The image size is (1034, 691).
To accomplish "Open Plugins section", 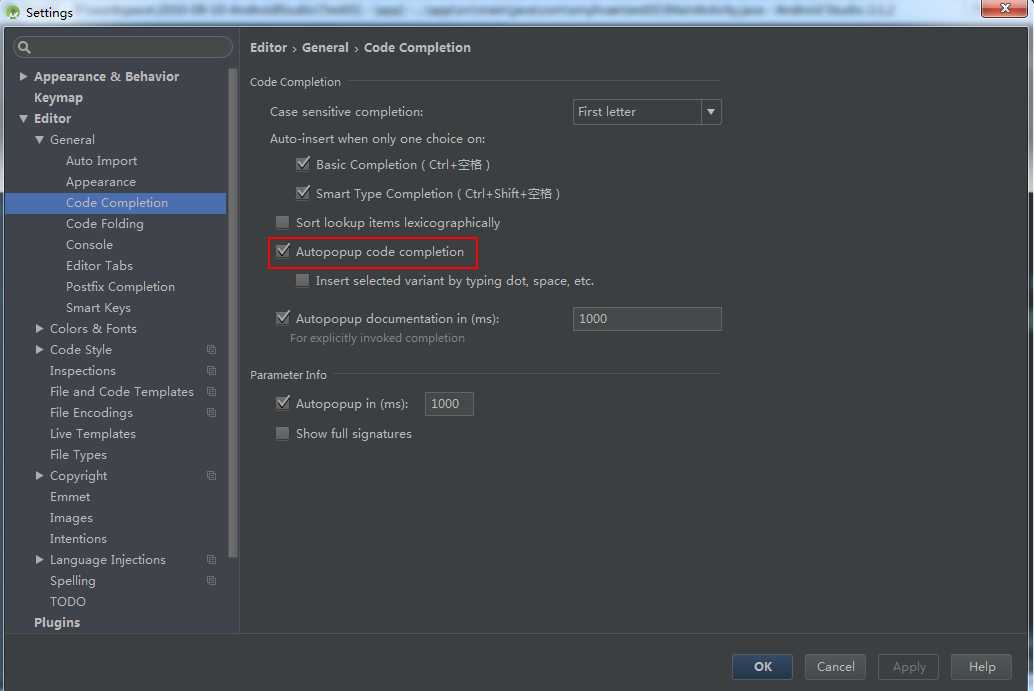I will click(57, 622).
